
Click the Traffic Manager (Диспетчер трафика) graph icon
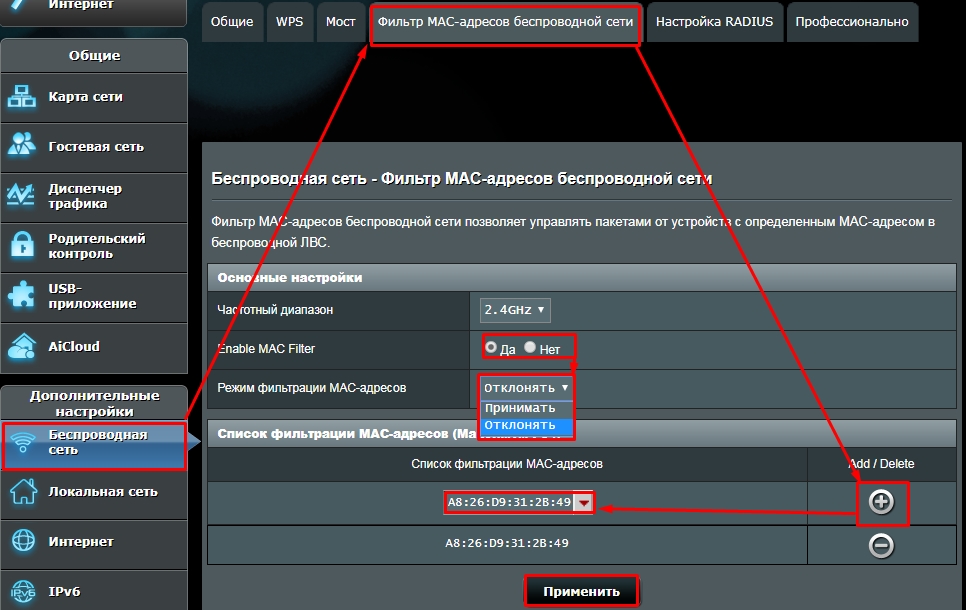pos(22,196)
